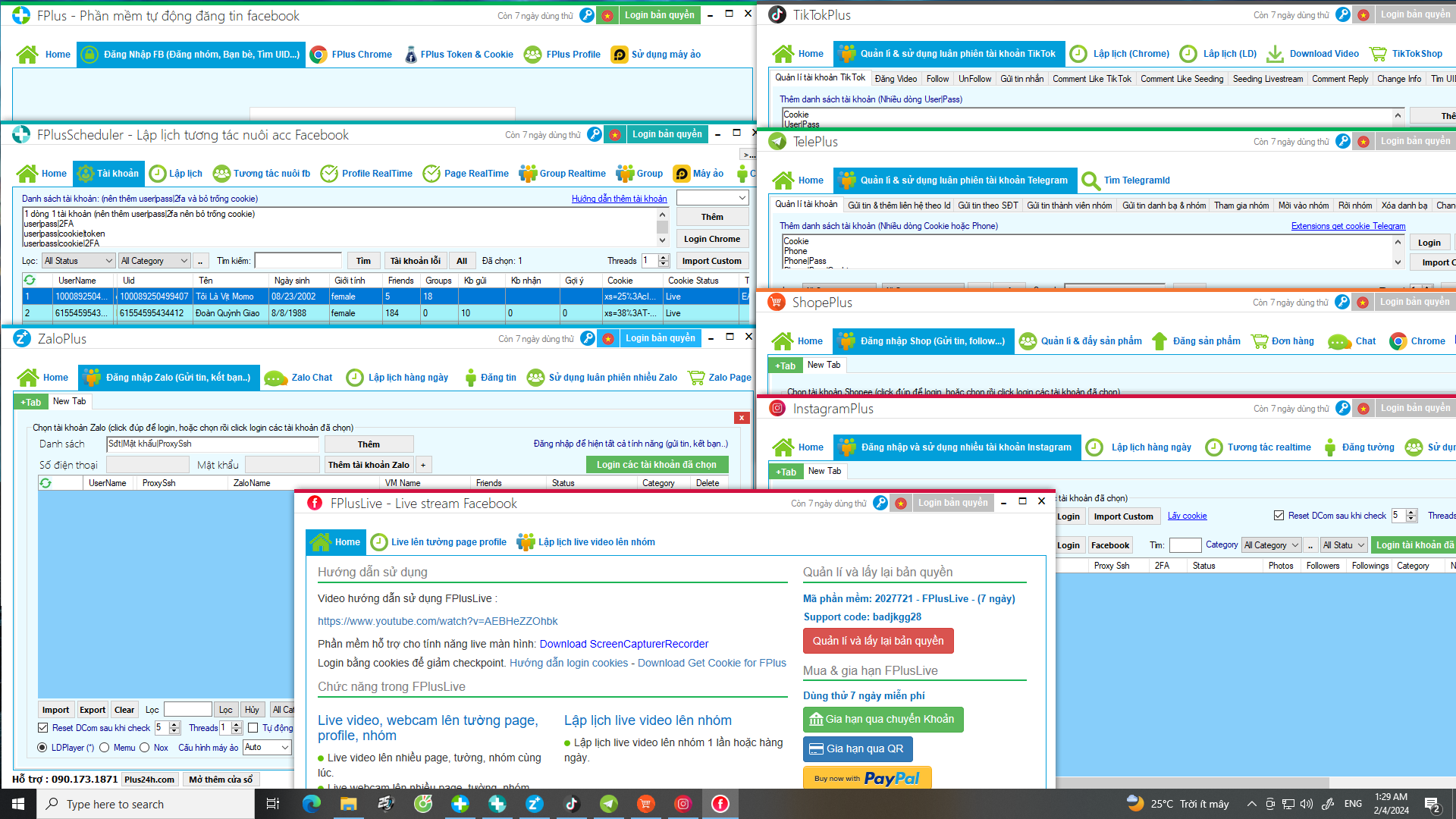Image resolution: width=1456 pixels, height=819 pixels.
Task: Click Login Chrome button in FPlusScheduler
Action: (712, 239)
